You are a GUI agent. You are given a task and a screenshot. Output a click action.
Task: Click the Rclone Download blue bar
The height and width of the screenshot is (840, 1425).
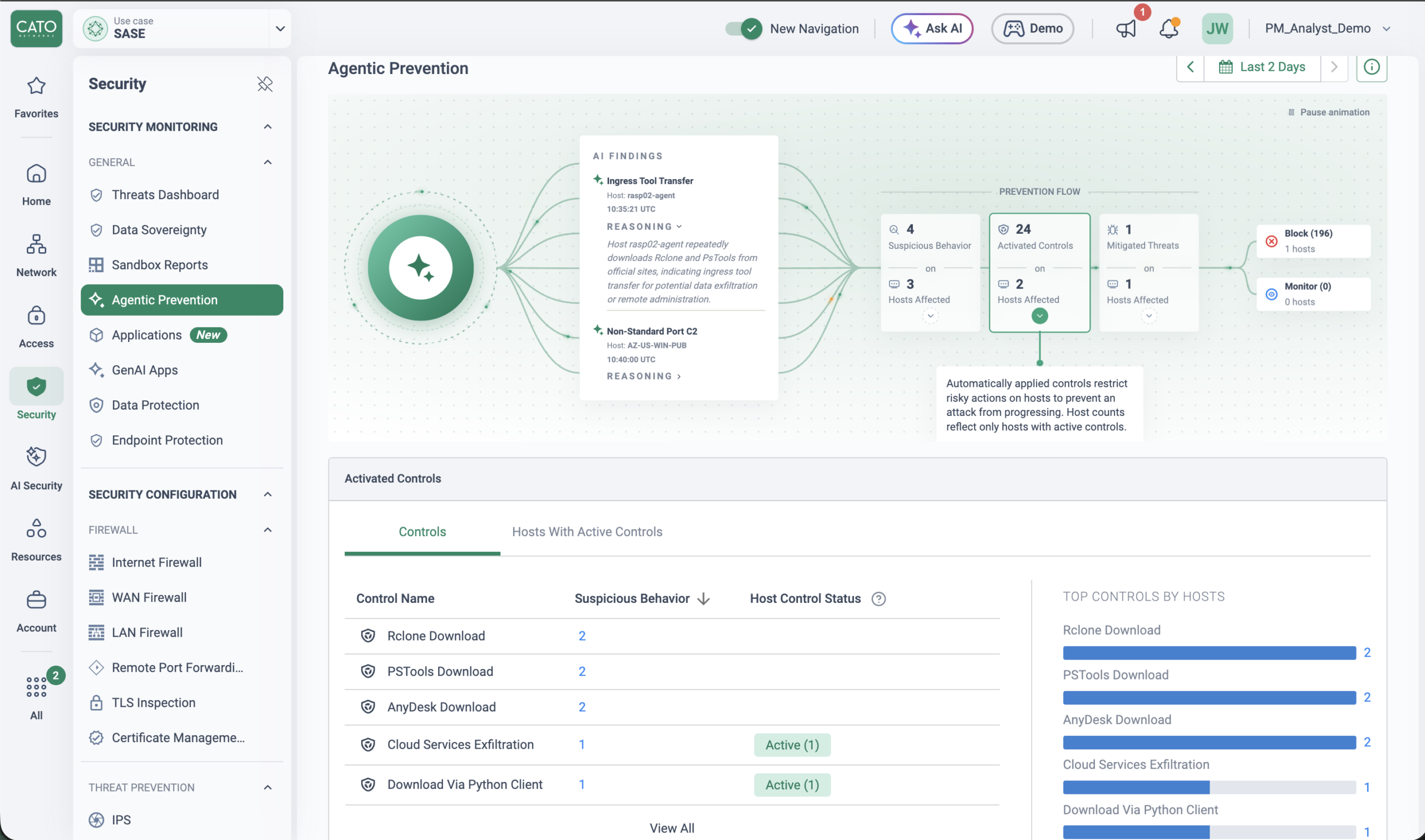(x=1210, y=653)
